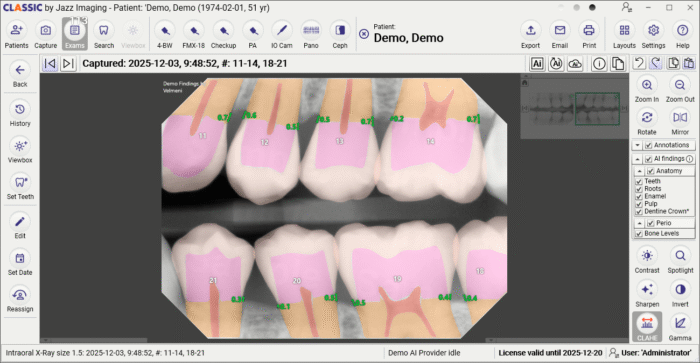700x363 pixels.
Task: Invert the X-ray image
Action: [680, 295]
